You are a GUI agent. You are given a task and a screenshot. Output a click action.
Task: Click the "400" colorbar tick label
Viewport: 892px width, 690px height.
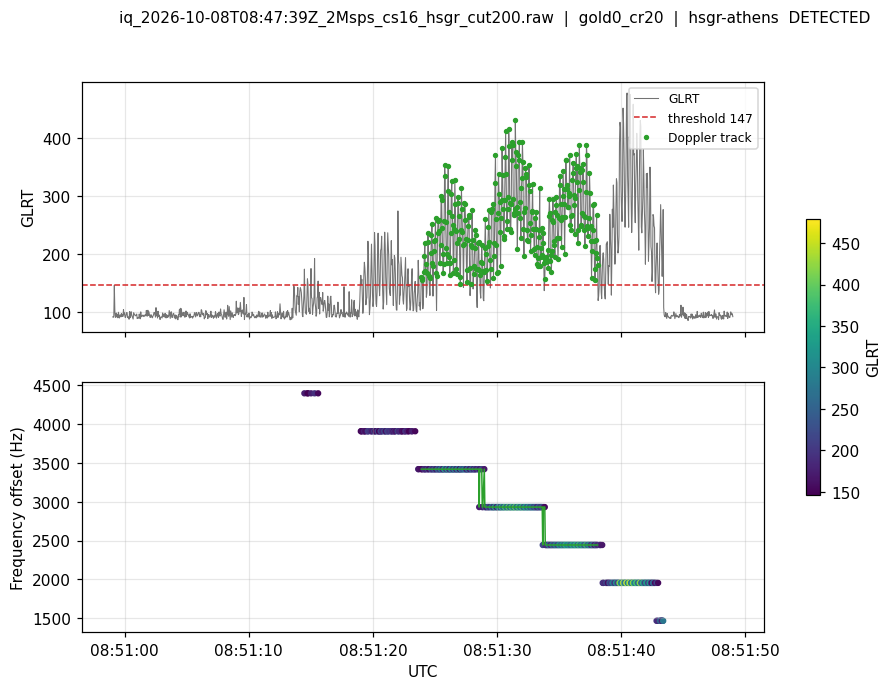tap(845, 286)
